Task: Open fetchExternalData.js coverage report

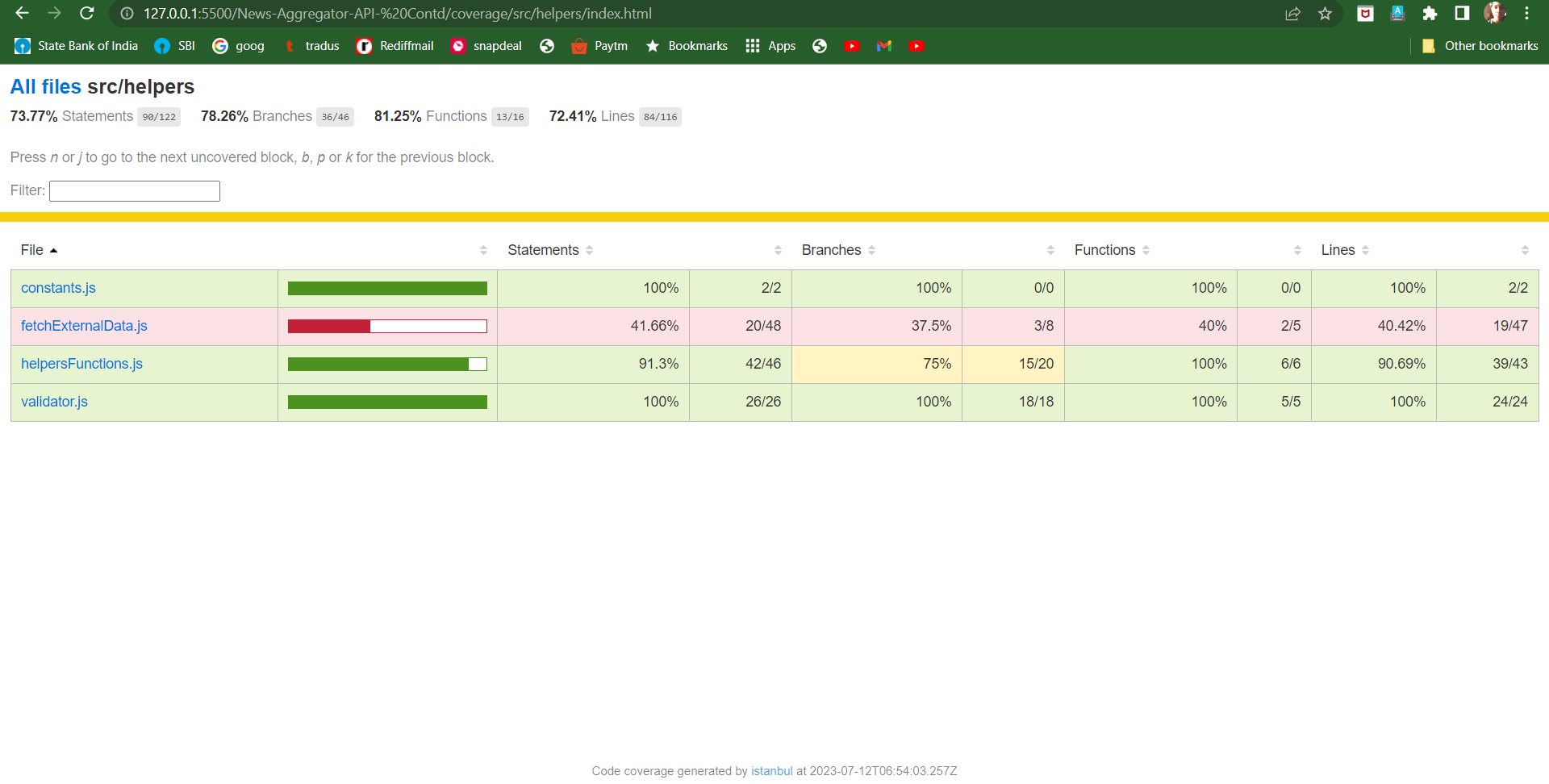Action: point(84,326)
